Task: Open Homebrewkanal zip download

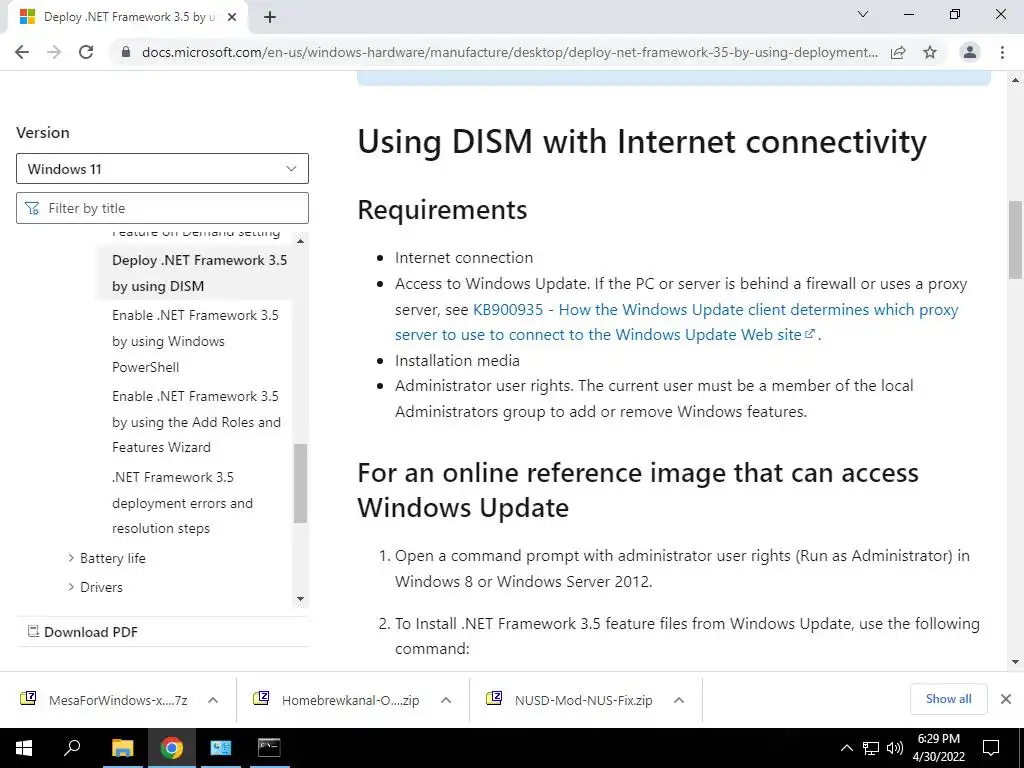Action: [x=337, y=700]
